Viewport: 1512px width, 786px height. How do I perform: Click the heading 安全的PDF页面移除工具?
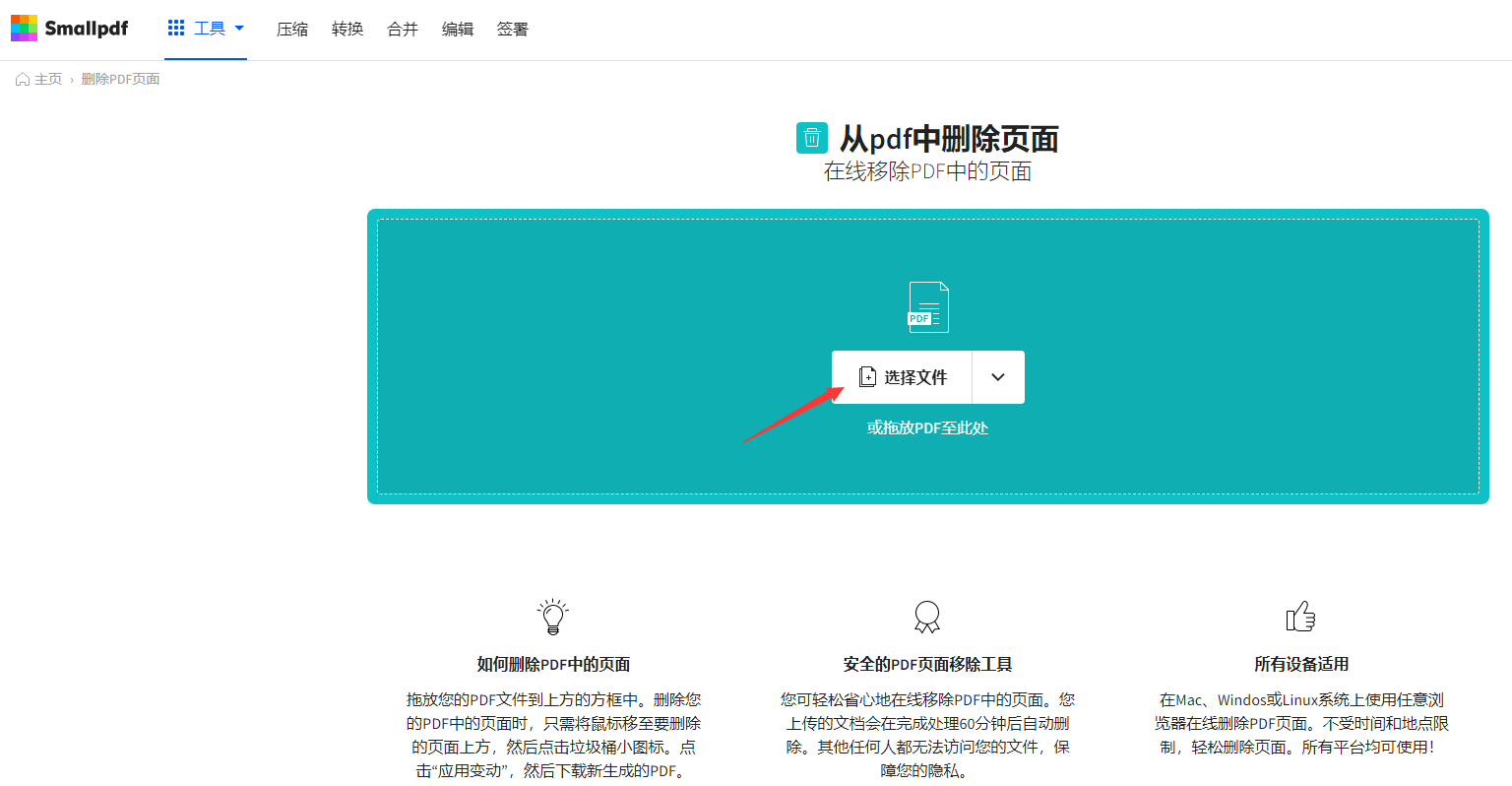click(927, 664)
